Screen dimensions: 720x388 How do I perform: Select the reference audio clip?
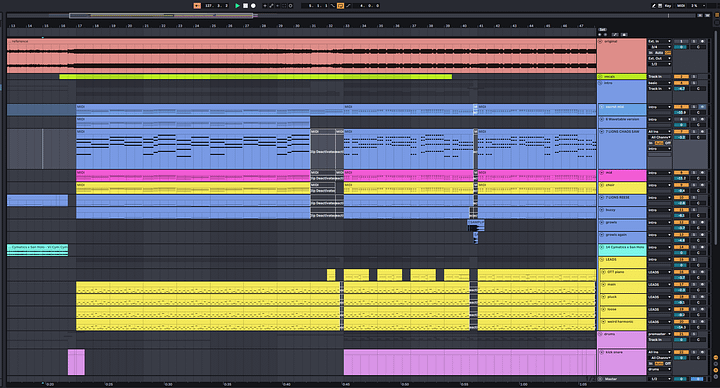tap(301, 56)
